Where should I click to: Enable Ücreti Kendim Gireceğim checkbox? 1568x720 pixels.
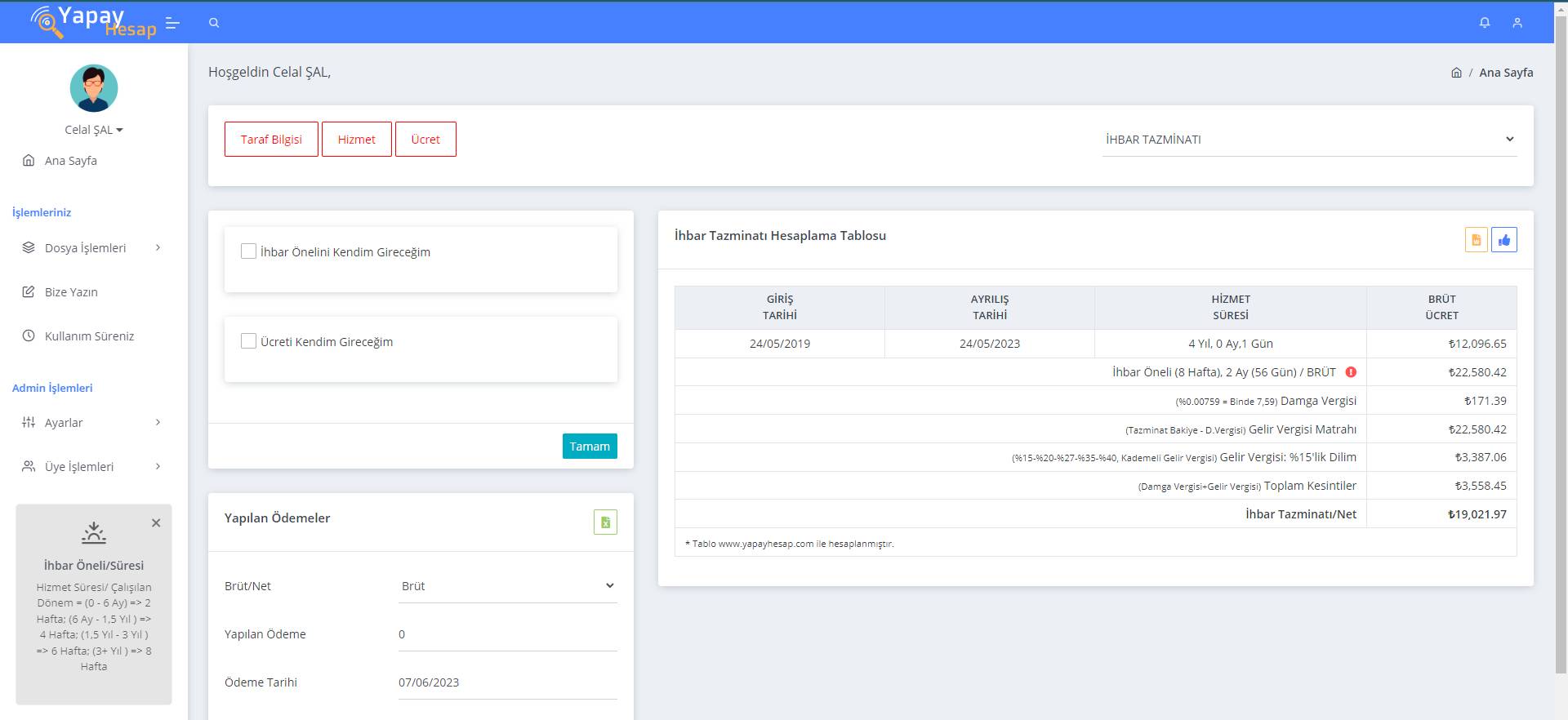pyautogui.click(x=249, y=341)
